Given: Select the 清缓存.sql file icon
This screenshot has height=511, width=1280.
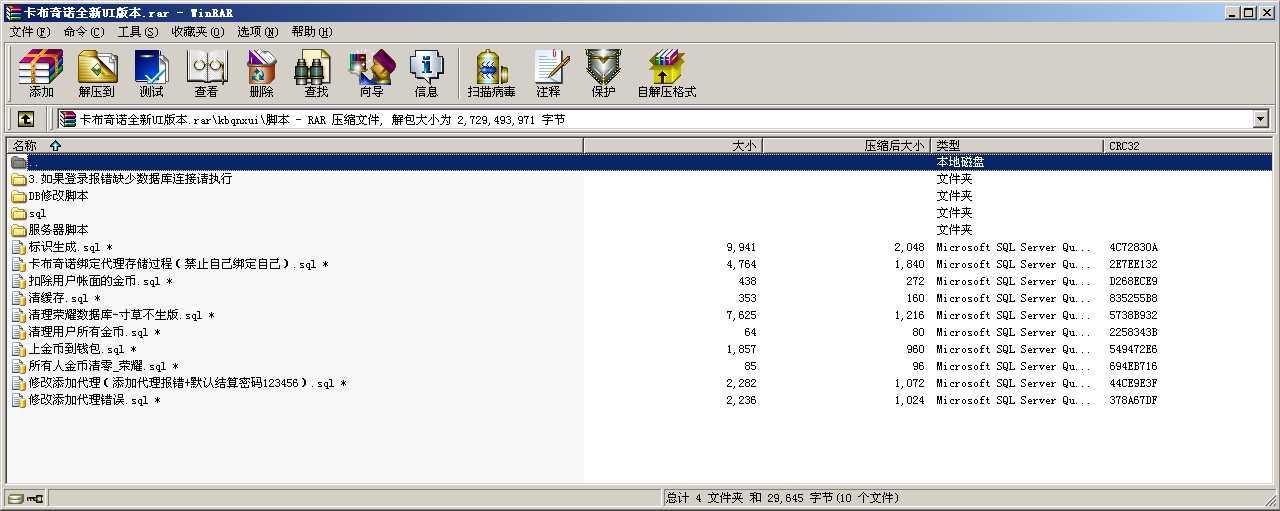Looking at the screenshot, I should pyautogui.click(x=18, y=298).
